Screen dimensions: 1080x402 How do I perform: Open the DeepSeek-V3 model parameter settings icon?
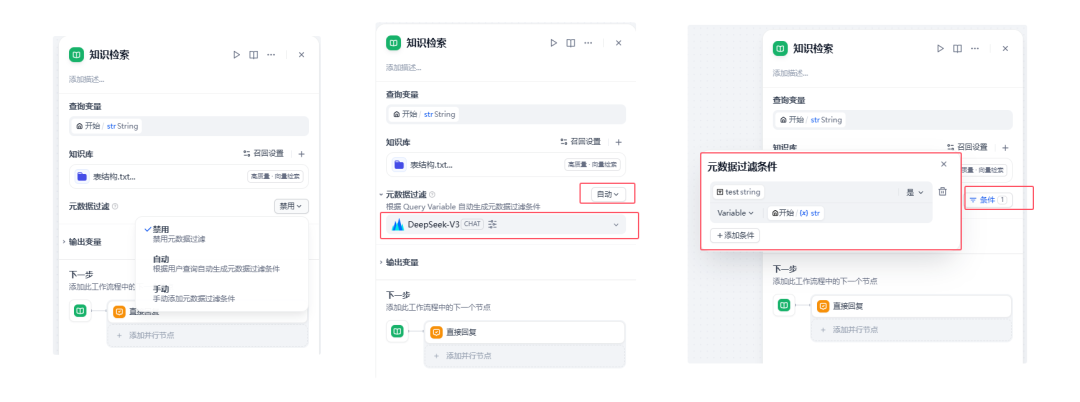pos(492,224)
